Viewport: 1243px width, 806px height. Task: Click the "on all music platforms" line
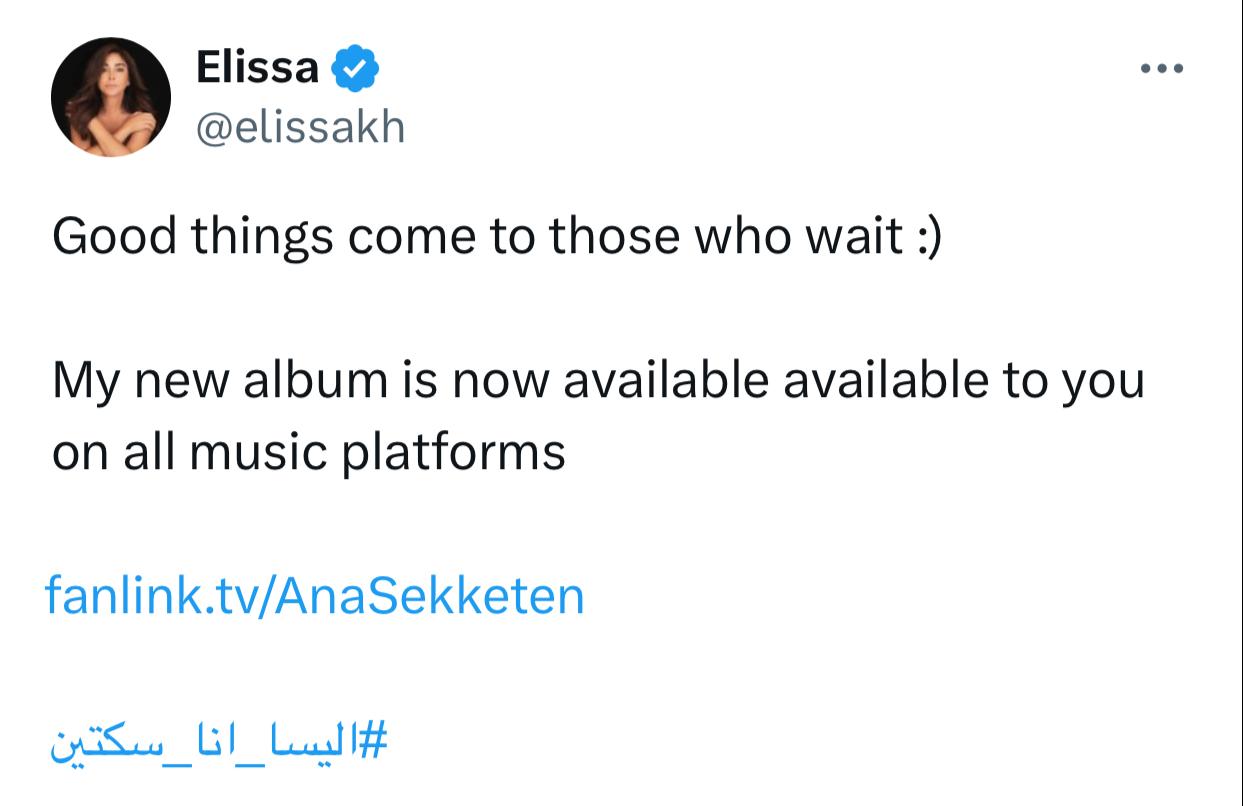[309, 452]
